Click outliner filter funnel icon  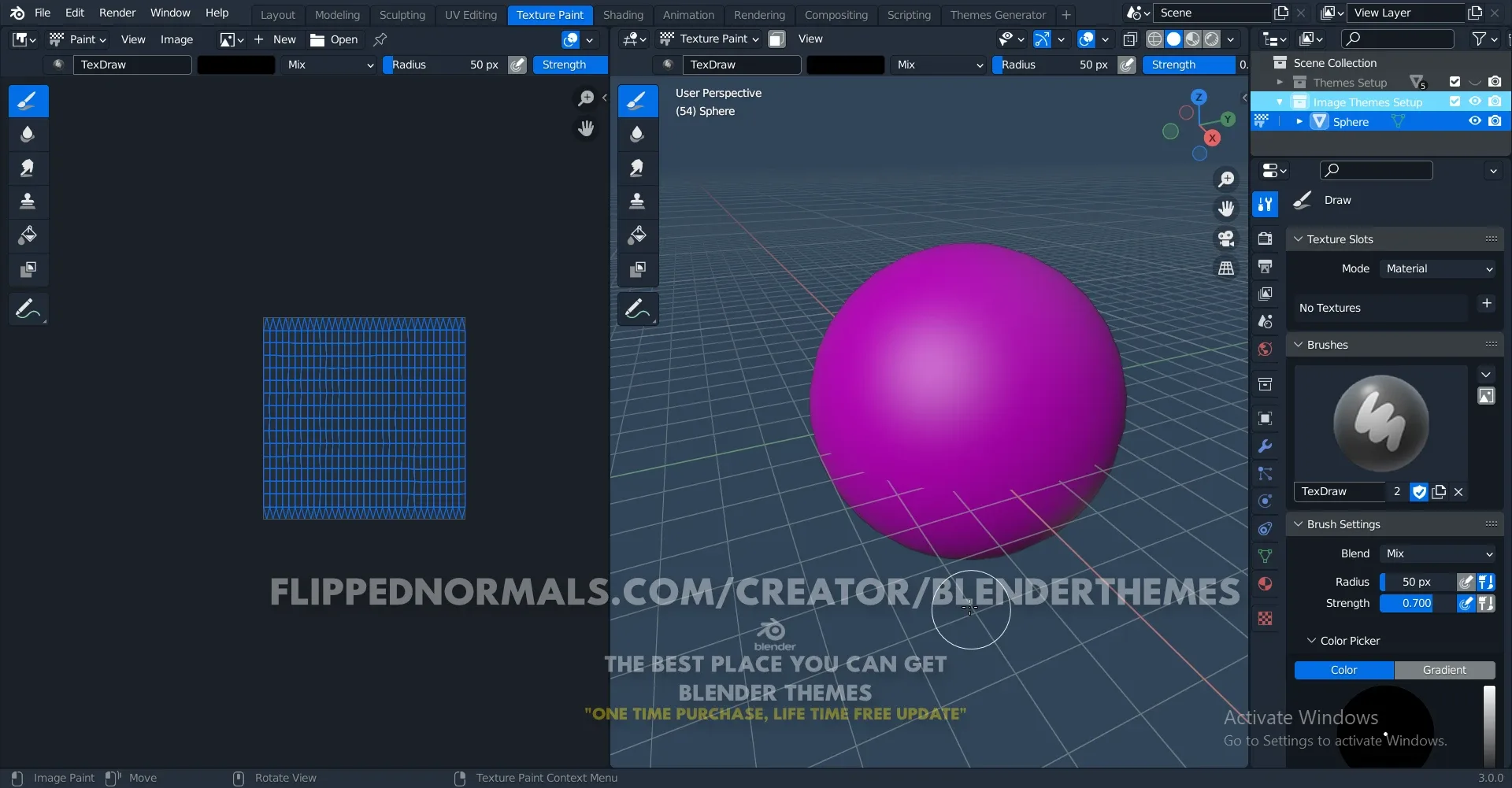[1480, 39]
